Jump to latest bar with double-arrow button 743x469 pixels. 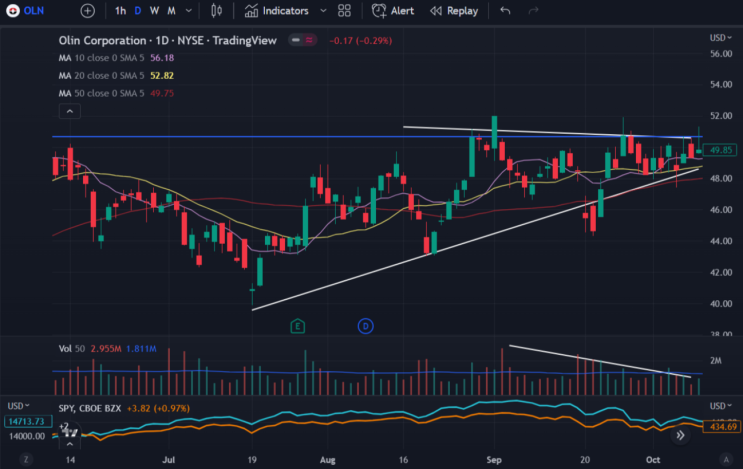point(680,435)
